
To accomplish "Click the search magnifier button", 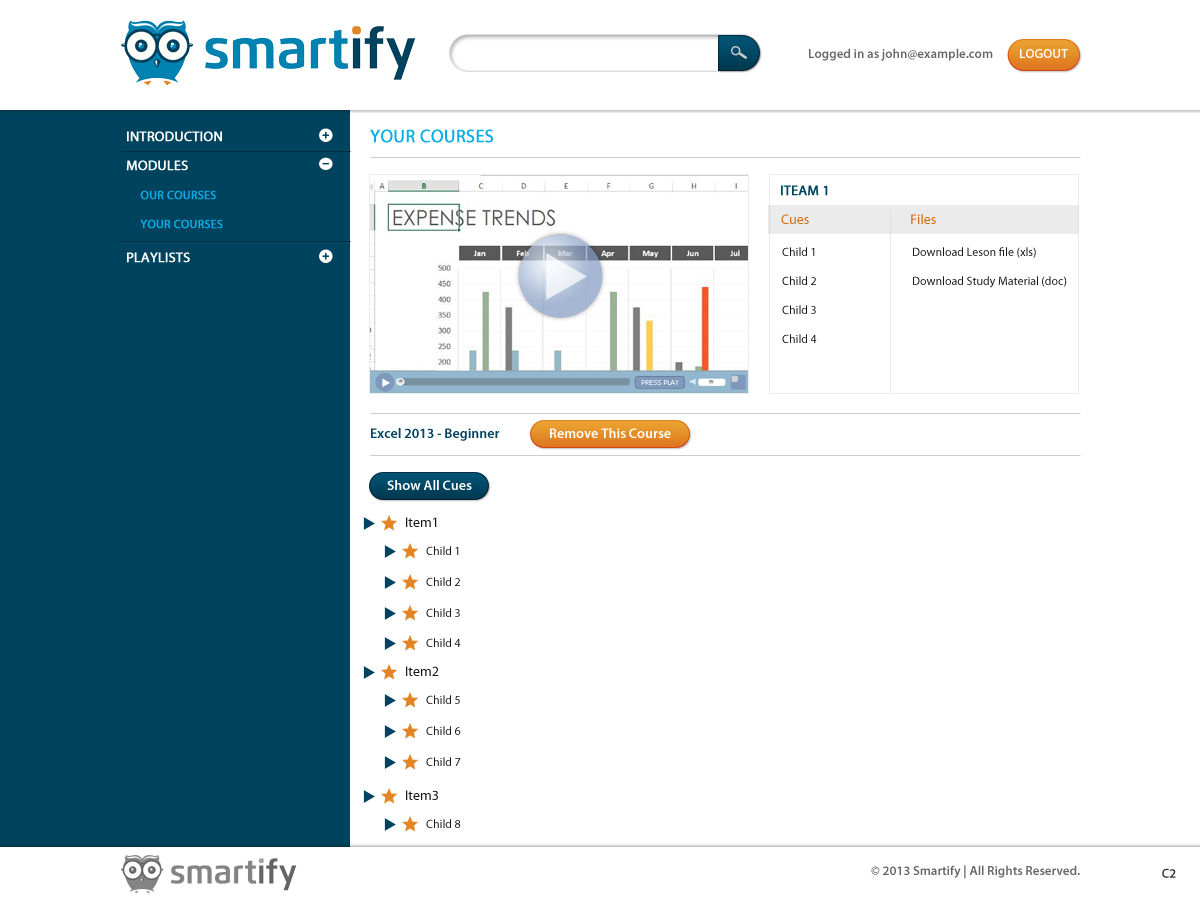I will click(739, 53).
